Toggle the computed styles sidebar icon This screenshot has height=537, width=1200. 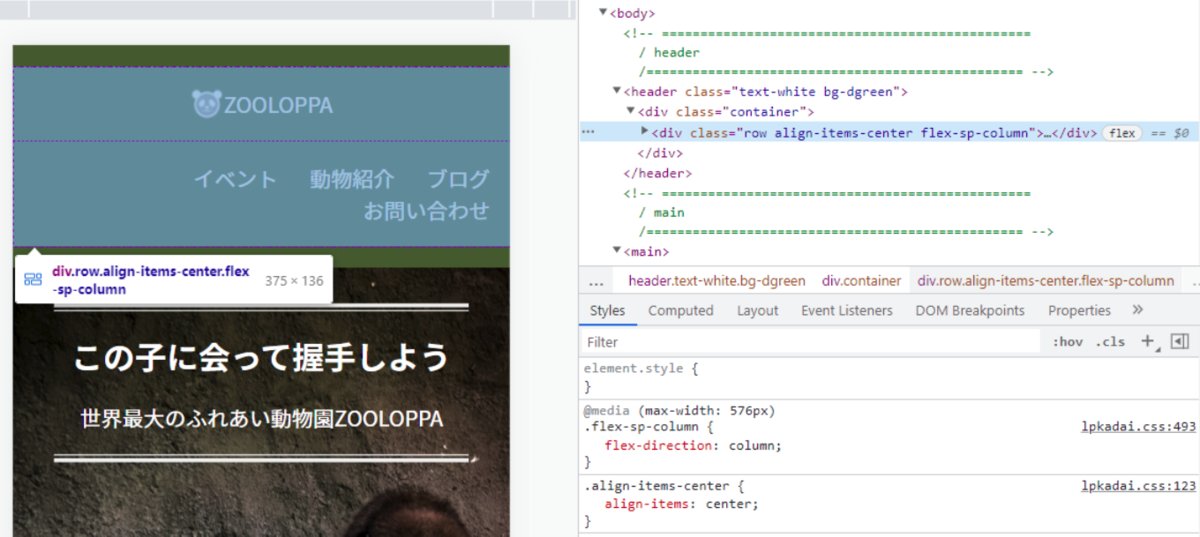coord(1179,342)
